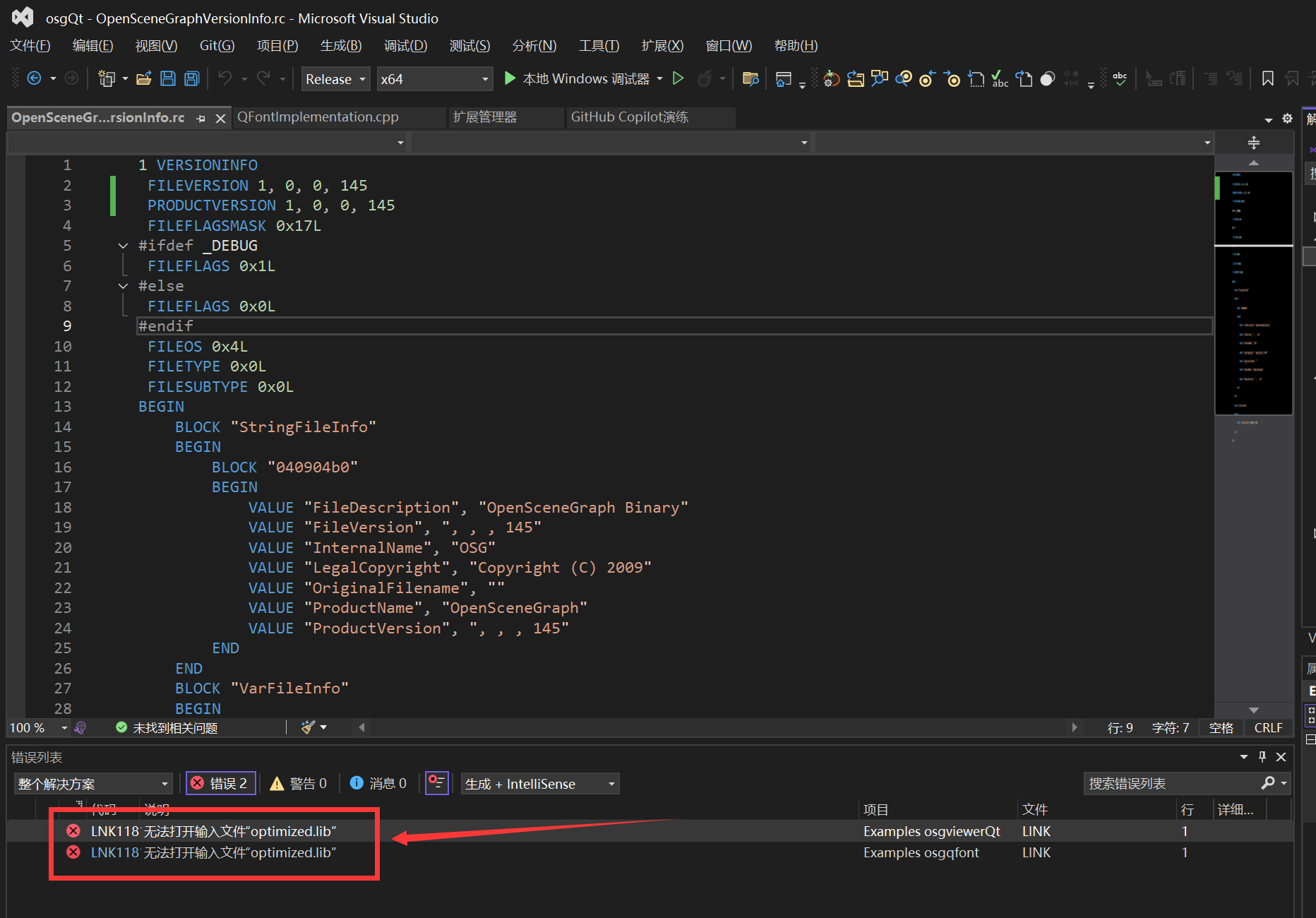The width and height of the screenshot is (1316, 918).
Task: Click the CRLF line ending indicator
Action: point(1268,727)
